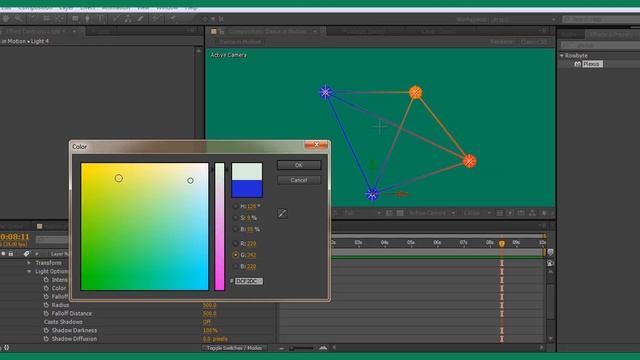Viewport: 640px width, 360px height.
Task: Click the lock column icon in timeline header
Action: tap(11, 254)
